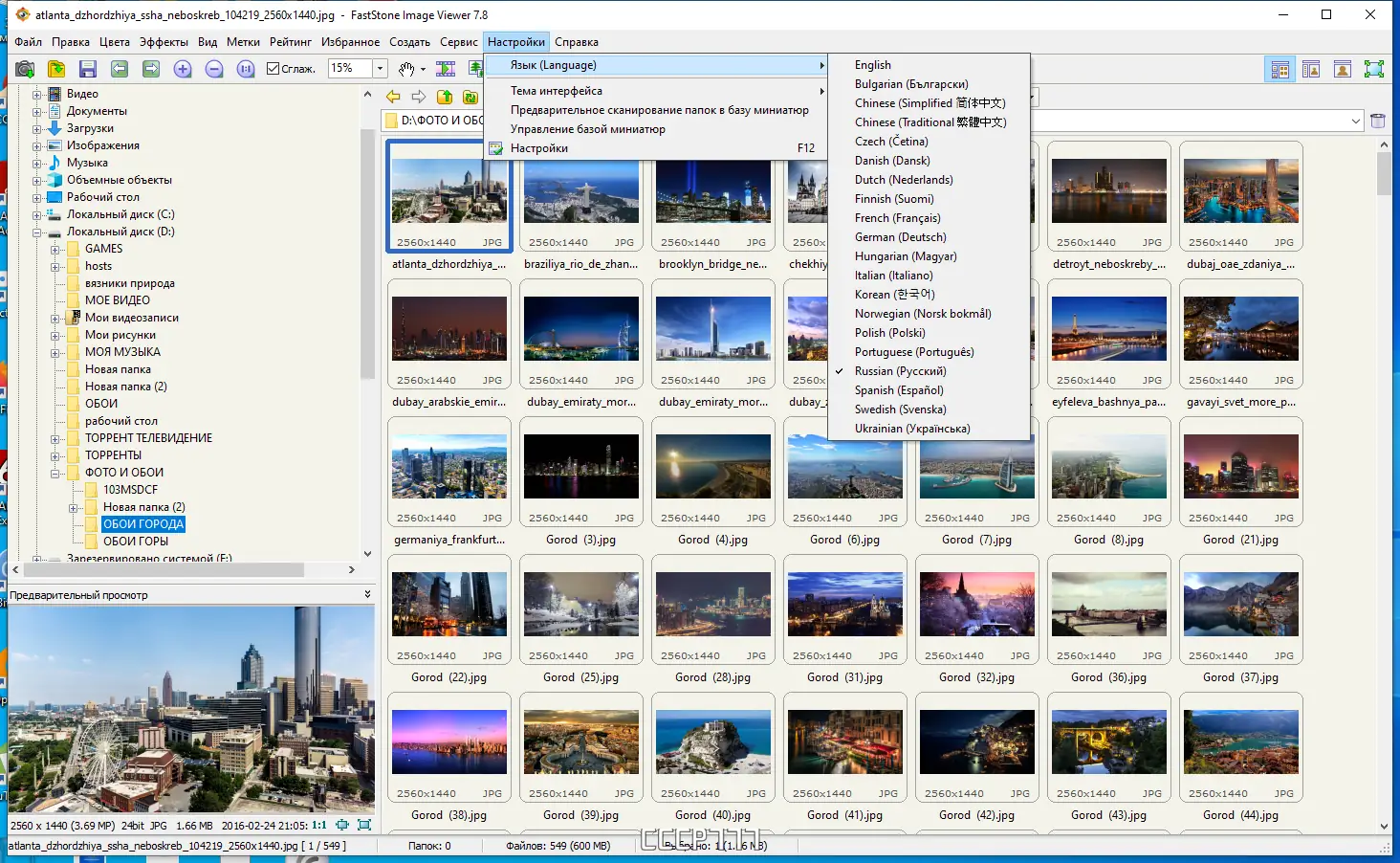Image resolution: width=1400 pixels, height=863 pixels.
Task: Click the camera screen capture icon
Action: tap(25, 69)
